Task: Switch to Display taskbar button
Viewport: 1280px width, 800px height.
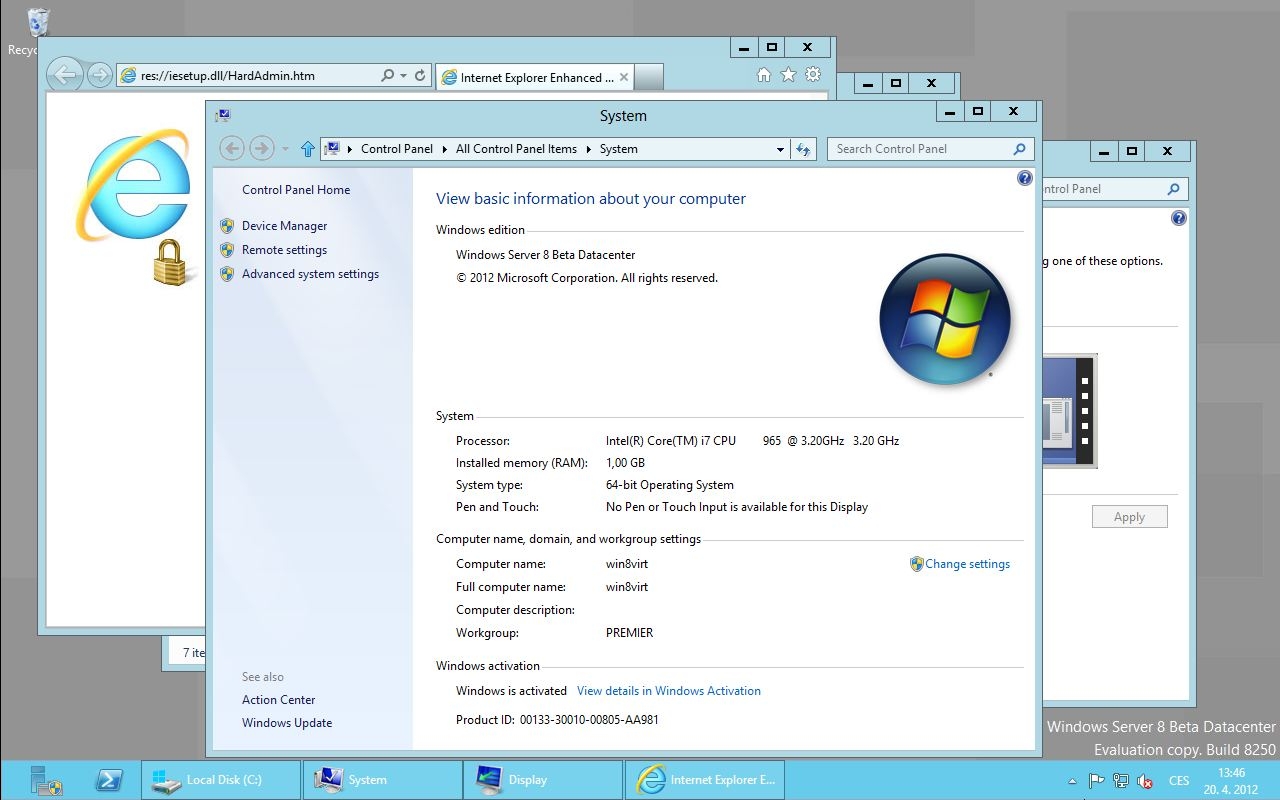Action: click(545, 780)
